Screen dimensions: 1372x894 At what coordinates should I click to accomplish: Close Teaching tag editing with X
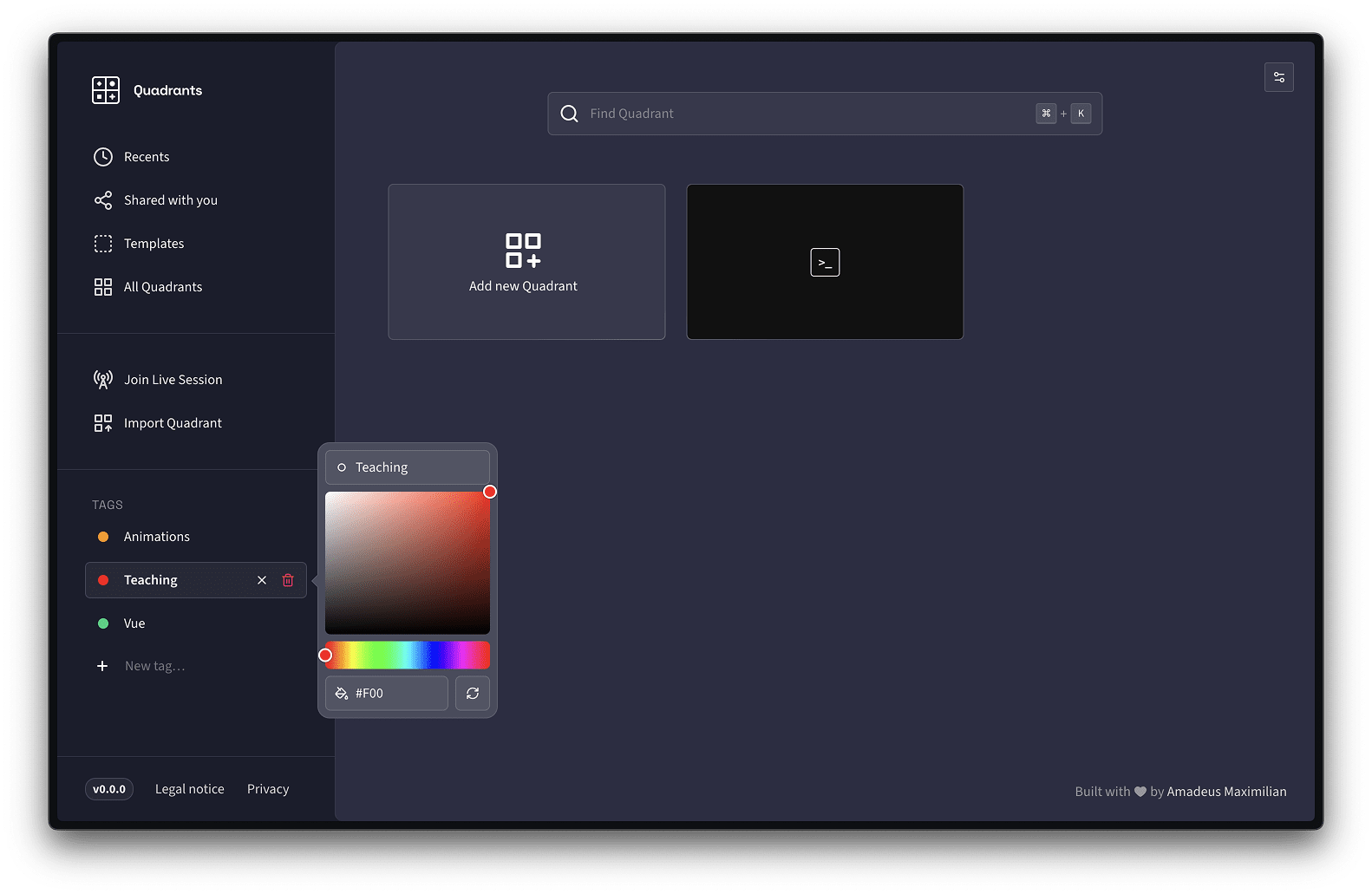click(262, 580)
